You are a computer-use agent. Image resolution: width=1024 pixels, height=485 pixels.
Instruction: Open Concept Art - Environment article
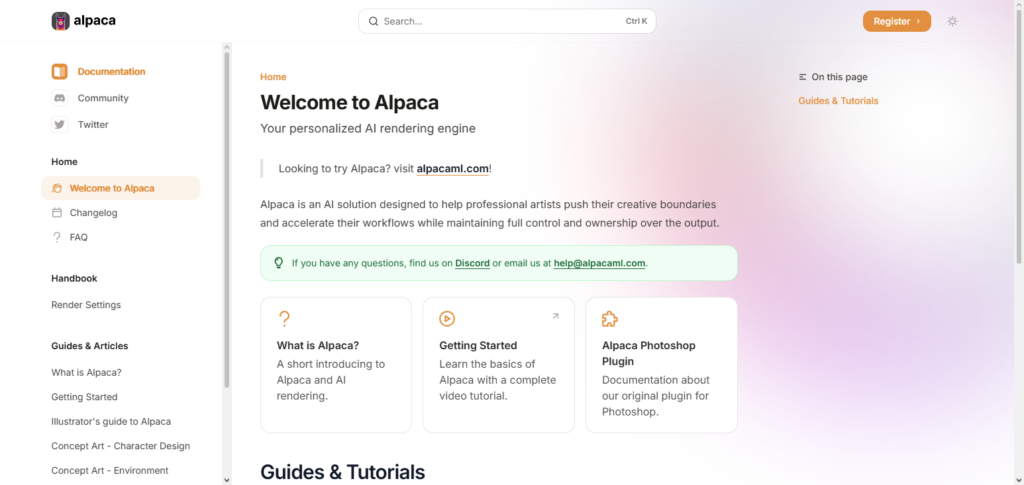[x=110, y=471]
